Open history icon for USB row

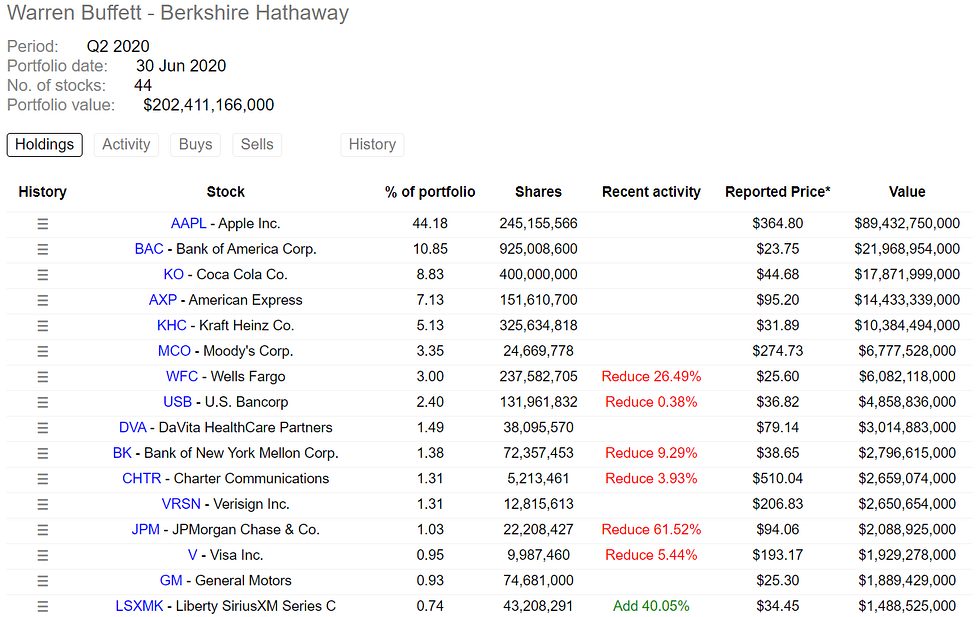pos(42,402)
